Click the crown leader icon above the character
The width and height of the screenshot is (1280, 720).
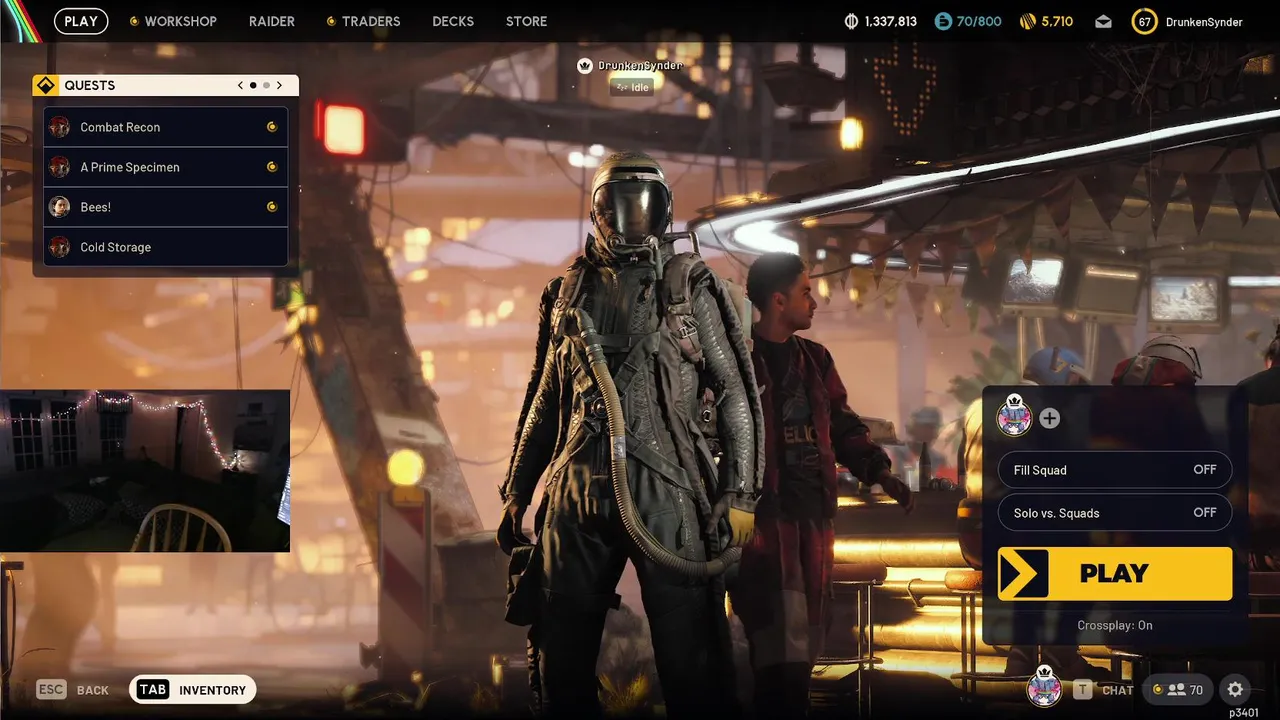tap(586, 66)
